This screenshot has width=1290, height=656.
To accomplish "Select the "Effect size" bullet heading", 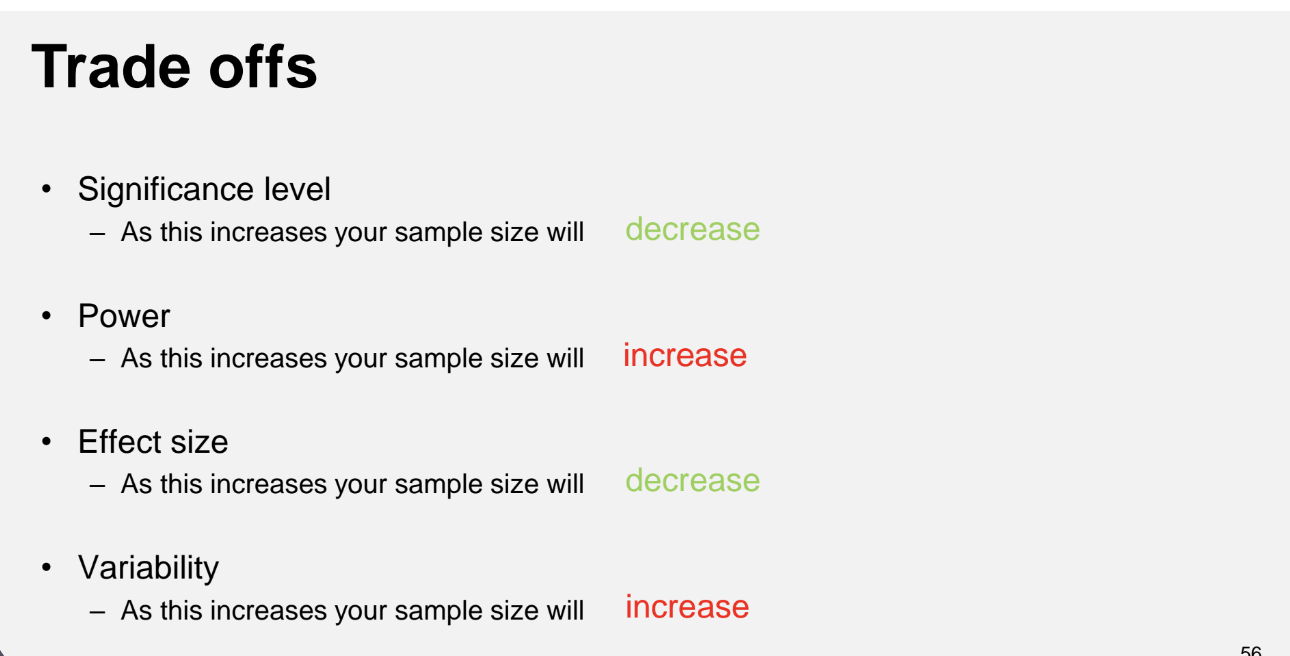I will click(153, 442).
